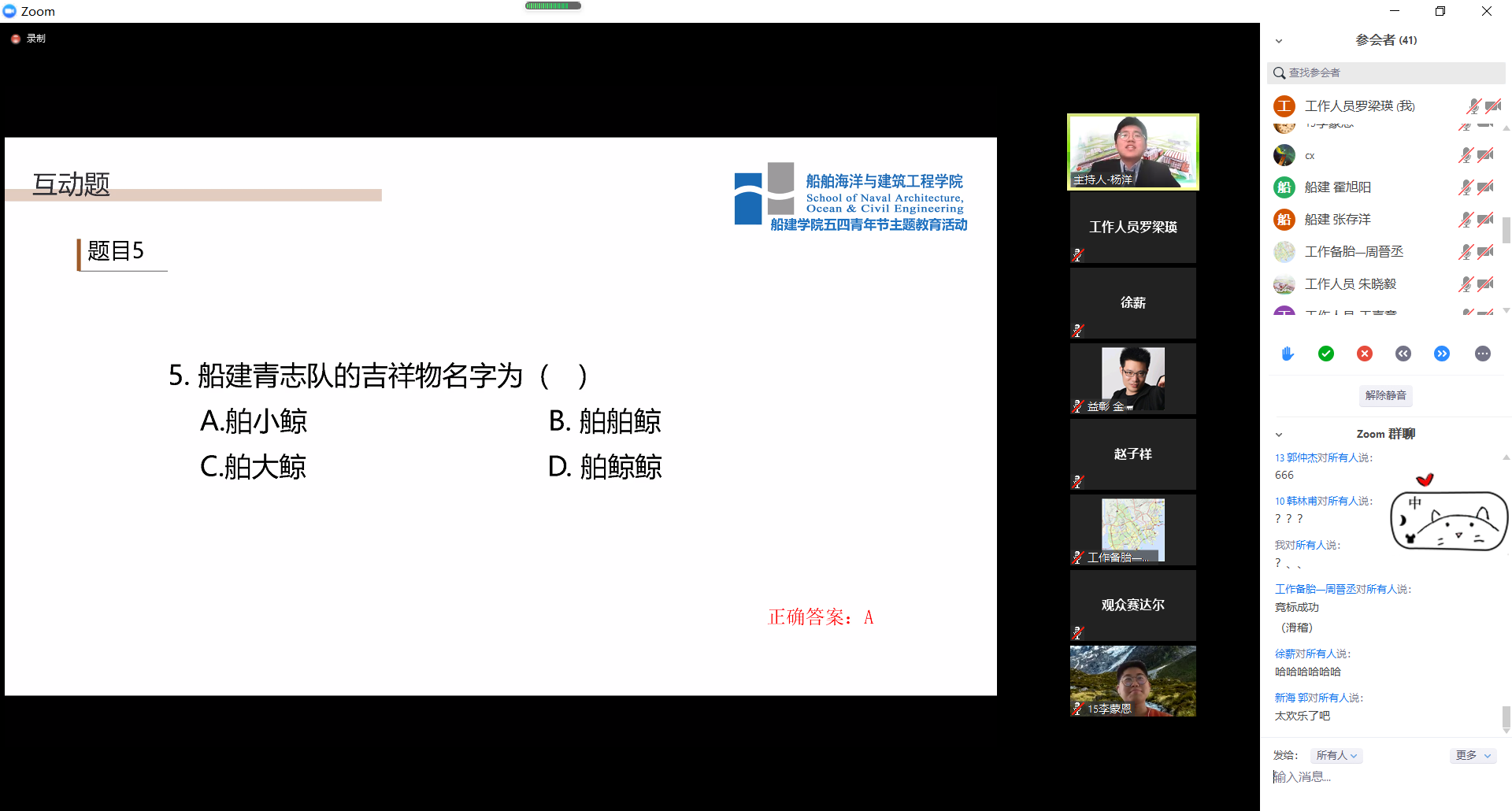The image size is (1512, 811).
Task: Unmute 船建 霍旭阳 via his microphone icon
Action: (1466, 187)
